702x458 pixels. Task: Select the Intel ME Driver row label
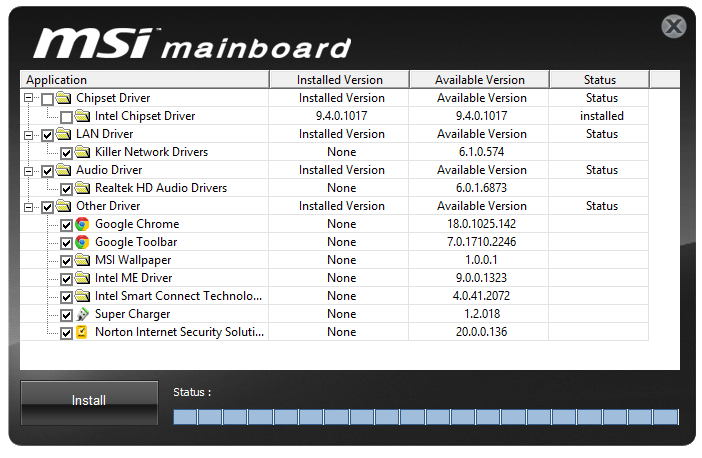click(x=133, y=278)
